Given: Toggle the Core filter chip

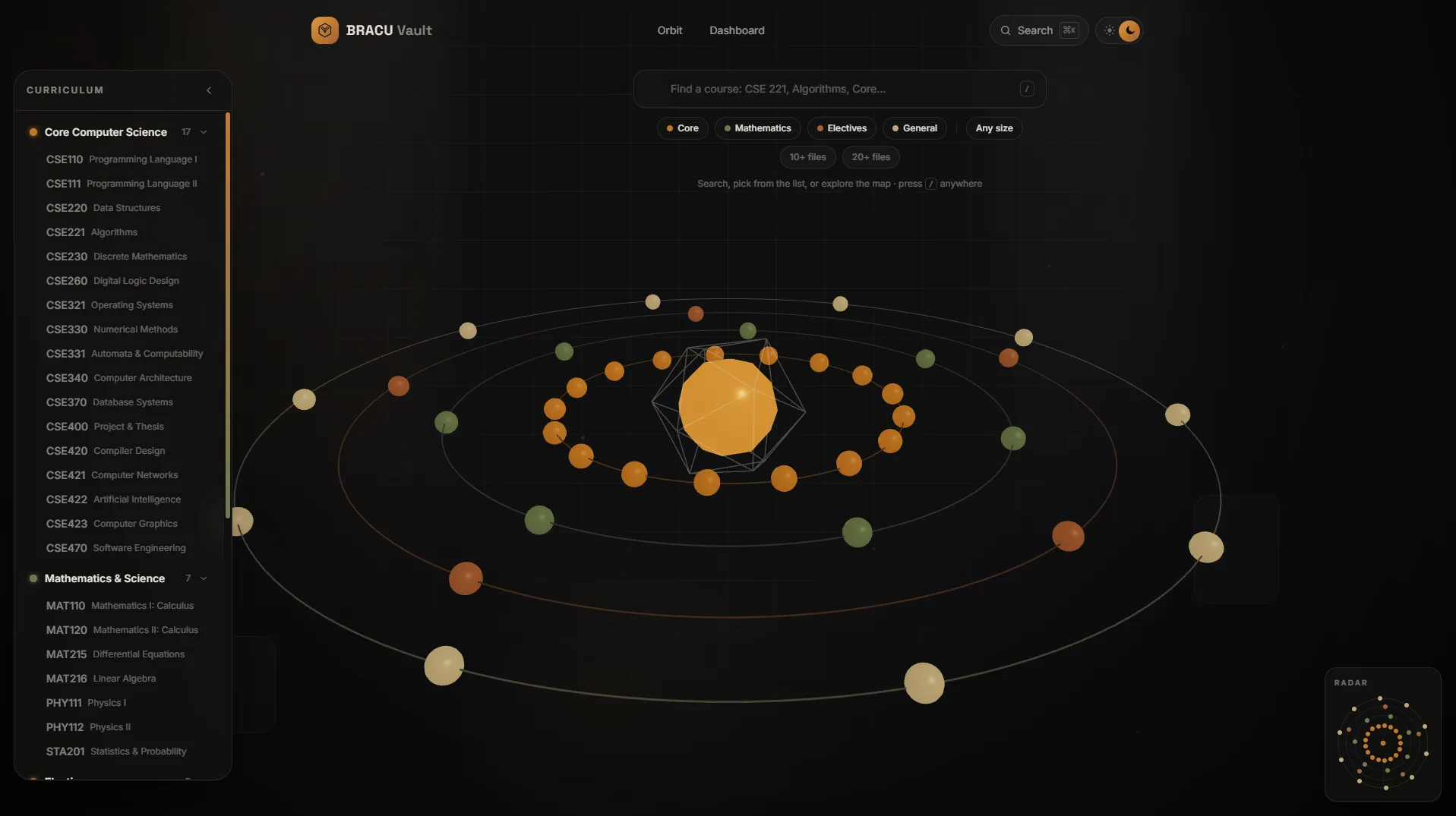Looking at the screenshot, I should pyautogui.click(x=682, y=128).
